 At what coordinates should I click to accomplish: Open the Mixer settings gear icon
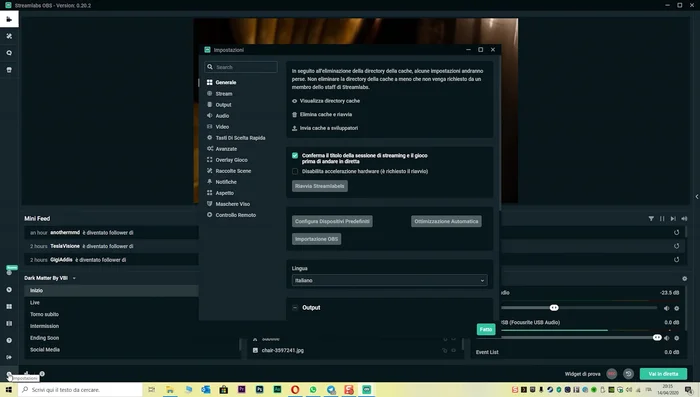click(685, 279)
